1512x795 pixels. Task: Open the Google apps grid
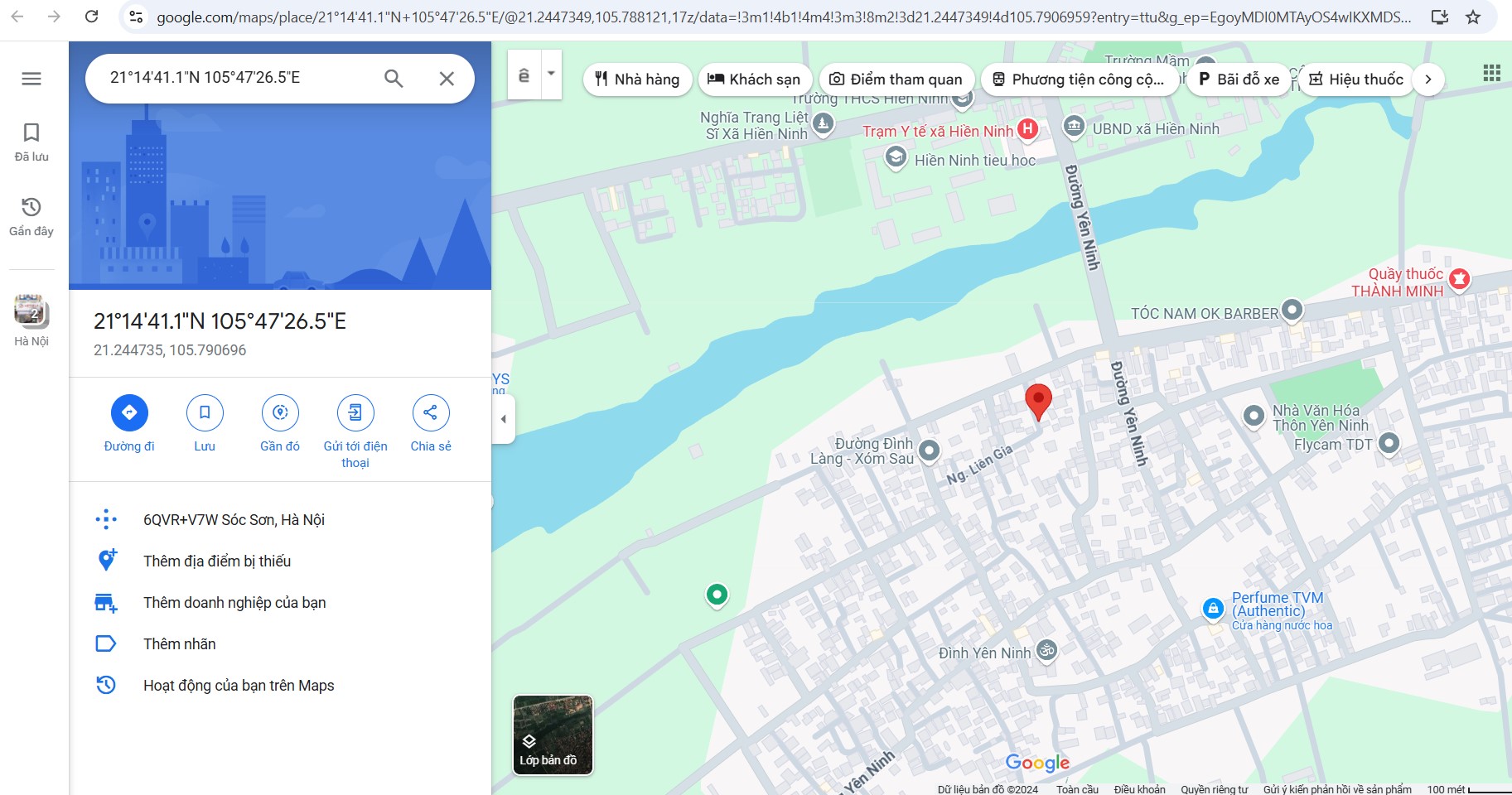tap(1491, 73)
